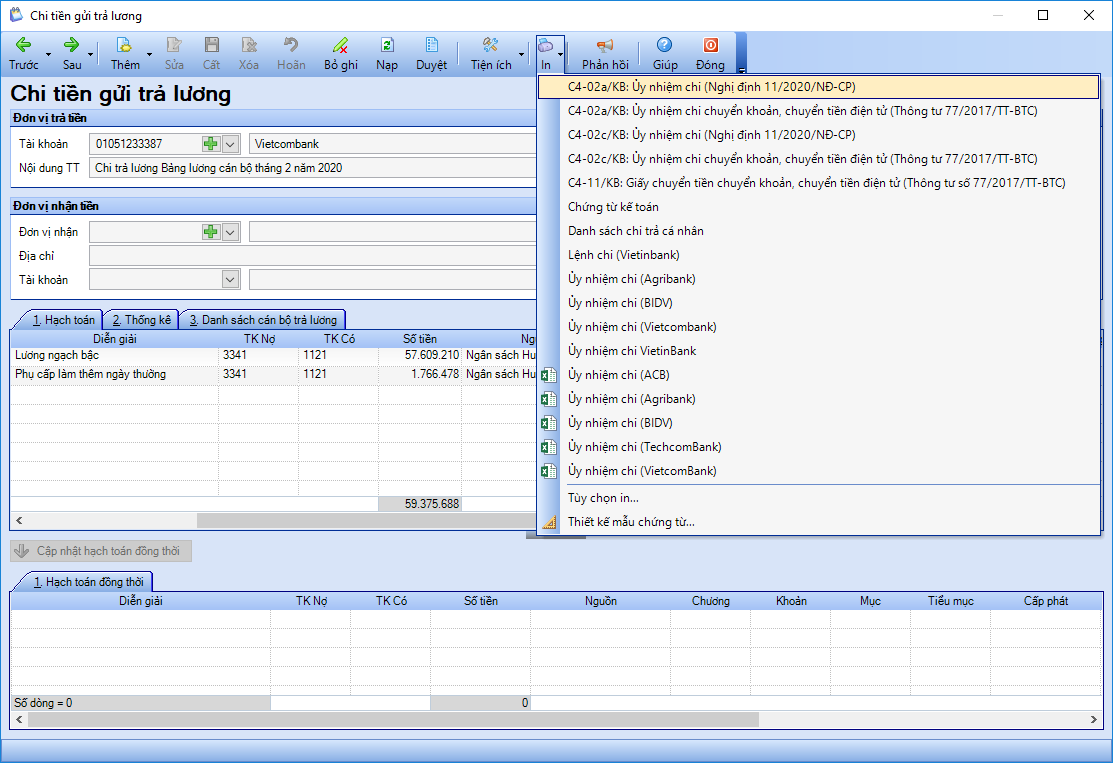Select C4-02a/KB Ủy nhiệm chi Nghị định 11/2020
1113x763 pixels.
(x=818, y=87)
